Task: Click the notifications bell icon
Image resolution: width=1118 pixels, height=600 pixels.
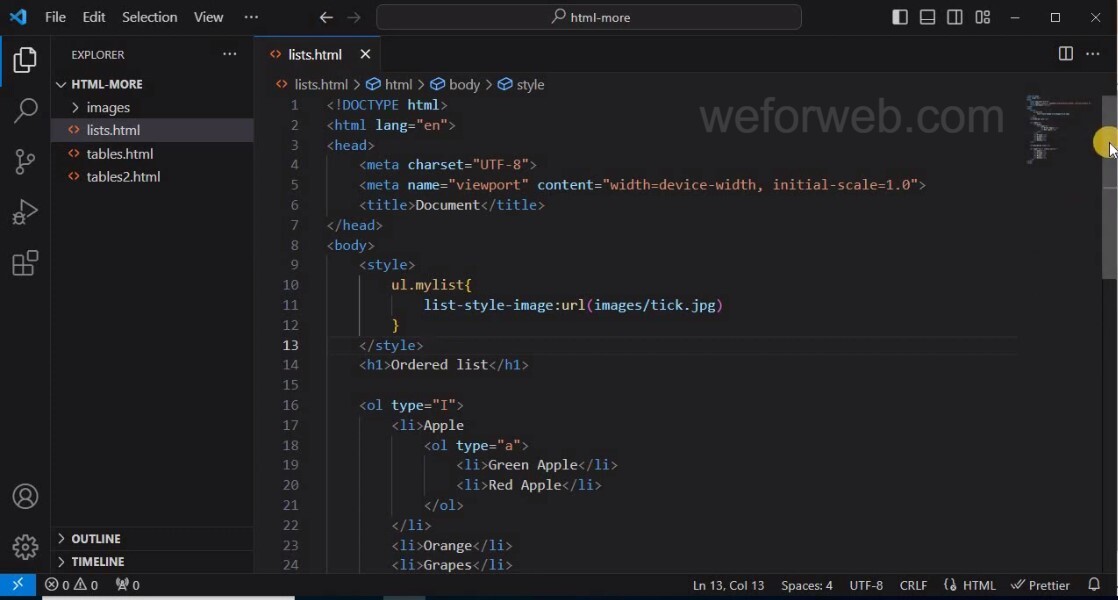Action: click(1093, 584)
